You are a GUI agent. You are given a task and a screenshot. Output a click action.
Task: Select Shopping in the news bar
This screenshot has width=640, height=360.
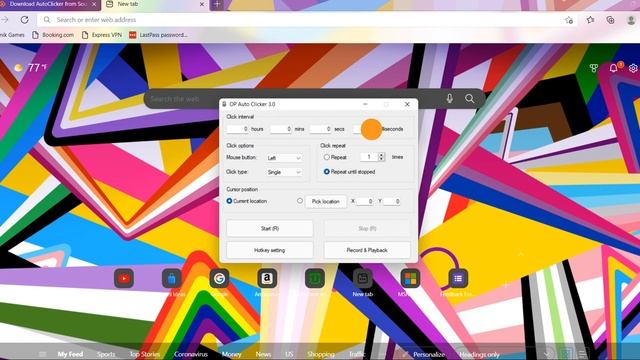[321, 354]
